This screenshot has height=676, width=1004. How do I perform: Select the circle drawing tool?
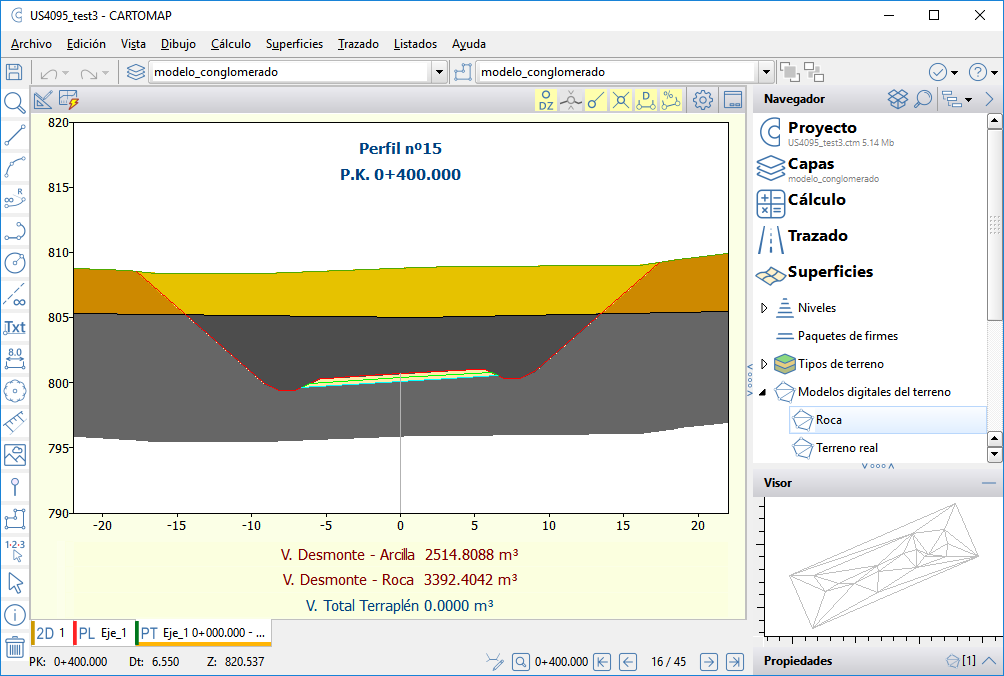(14, 263)
